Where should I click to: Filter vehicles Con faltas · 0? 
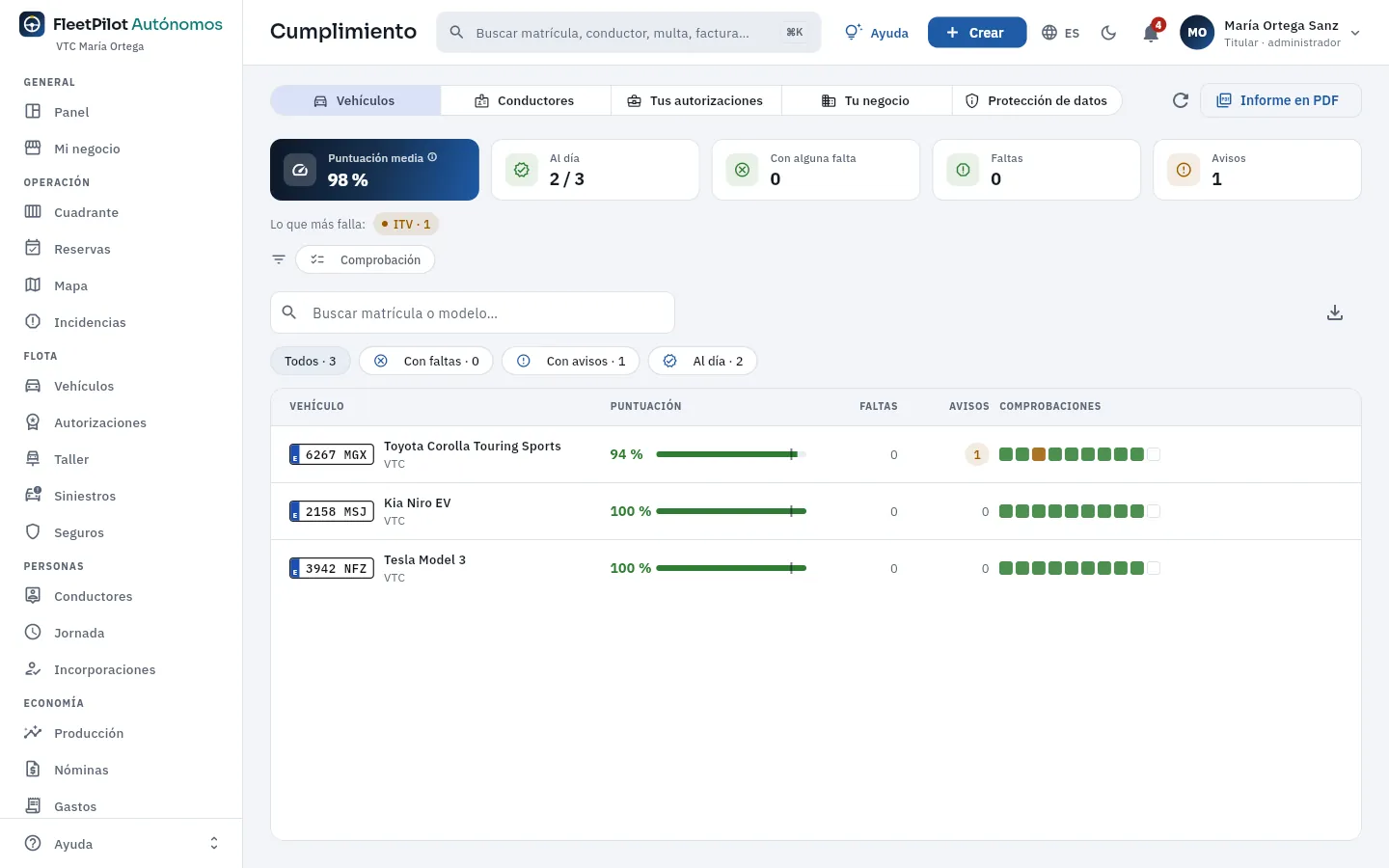click(426, 361)
